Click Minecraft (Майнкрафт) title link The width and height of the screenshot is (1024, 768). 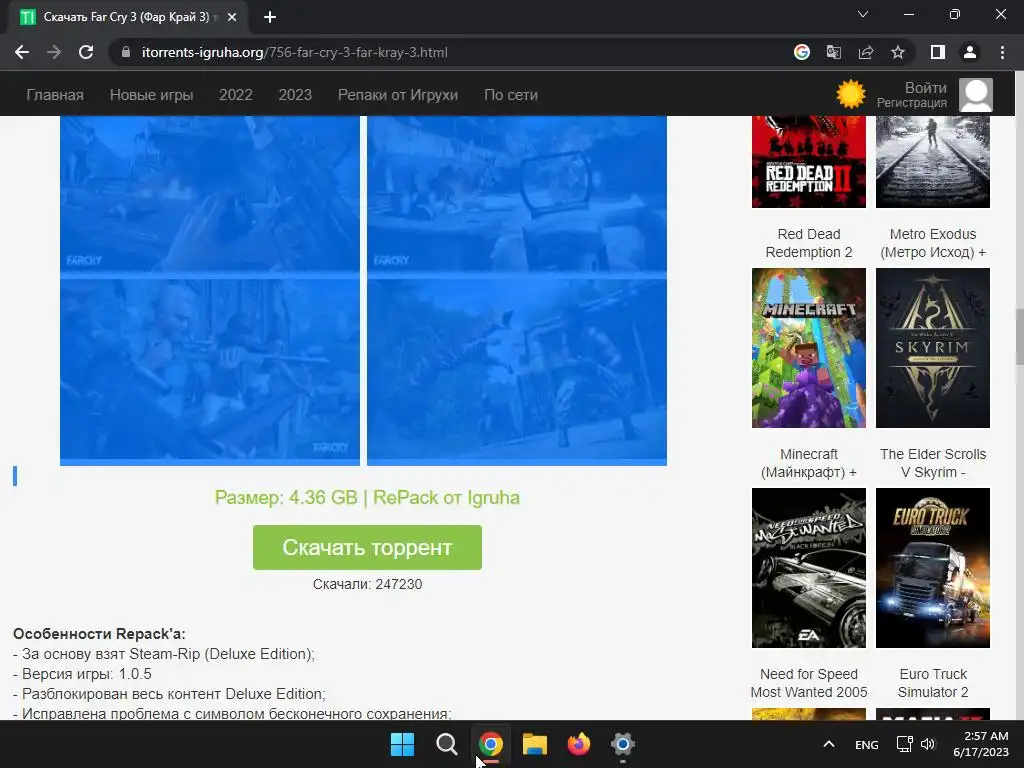pyautogui.click(x=808, y=463)
